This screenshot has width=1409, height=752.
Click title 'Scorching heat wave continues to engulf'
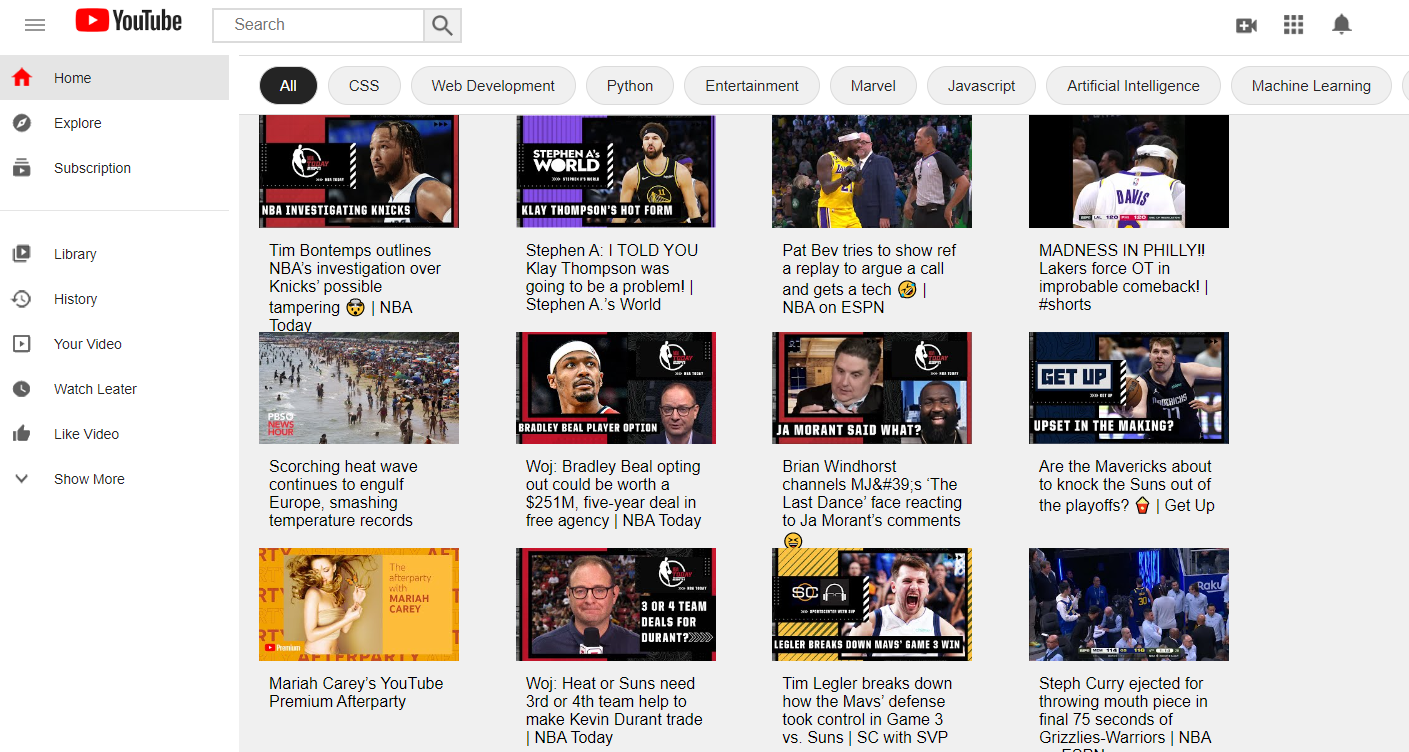tap(343, 493)
